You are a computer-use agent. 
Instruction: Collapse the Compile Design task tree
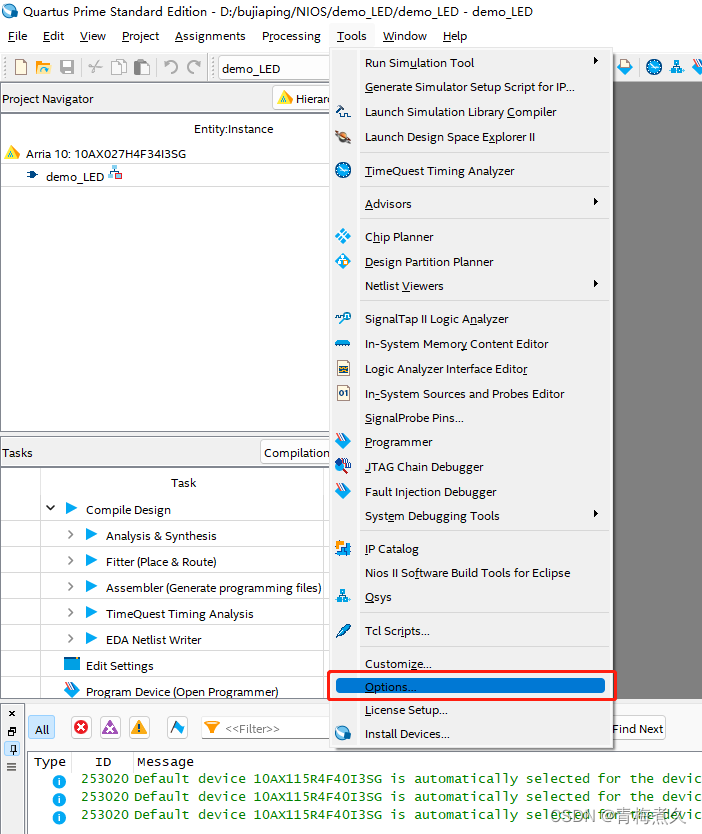click(x=51, y=508)
